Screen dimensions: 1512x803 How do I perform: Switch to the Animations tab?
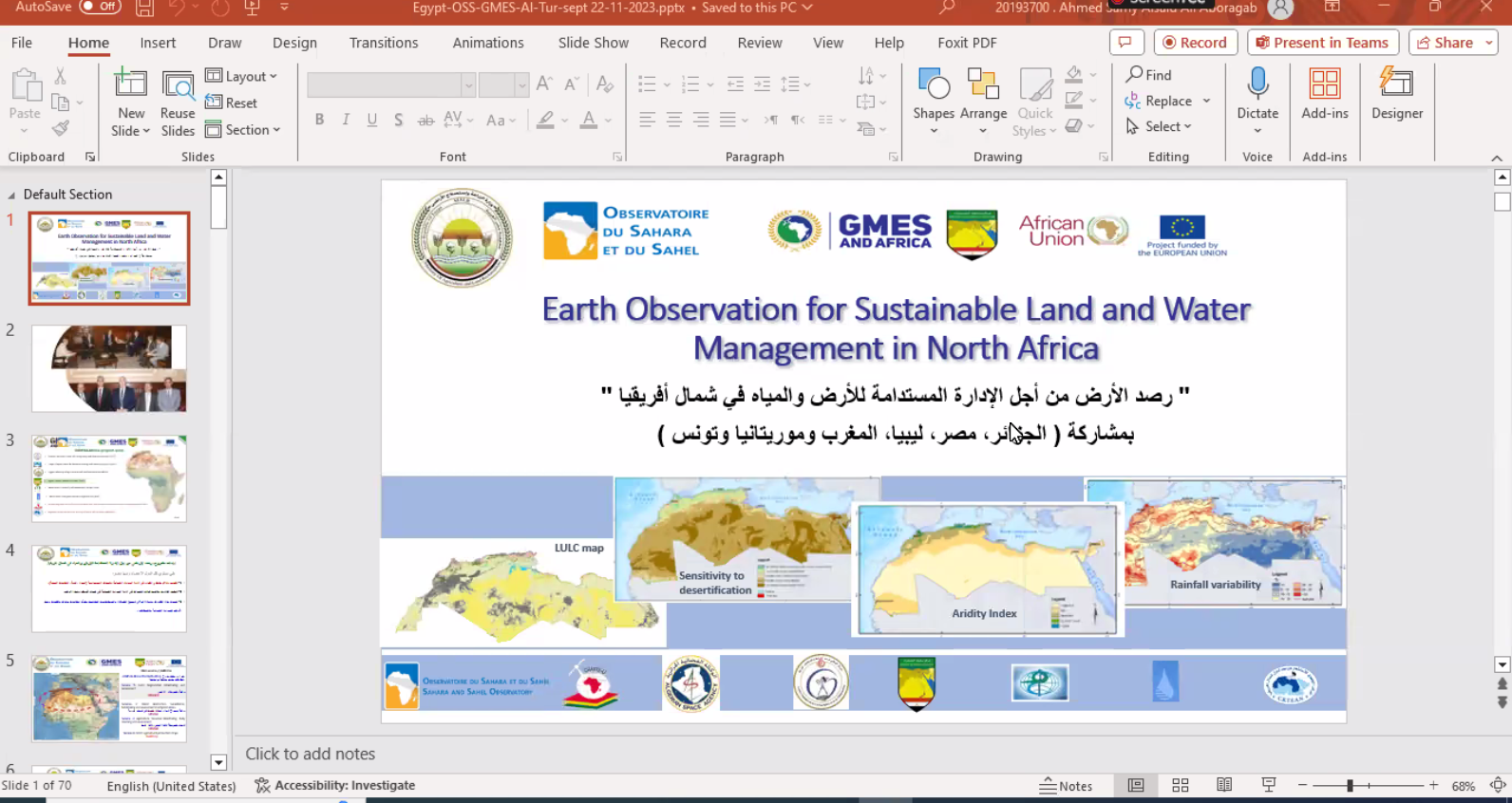(x=488, y=43)
